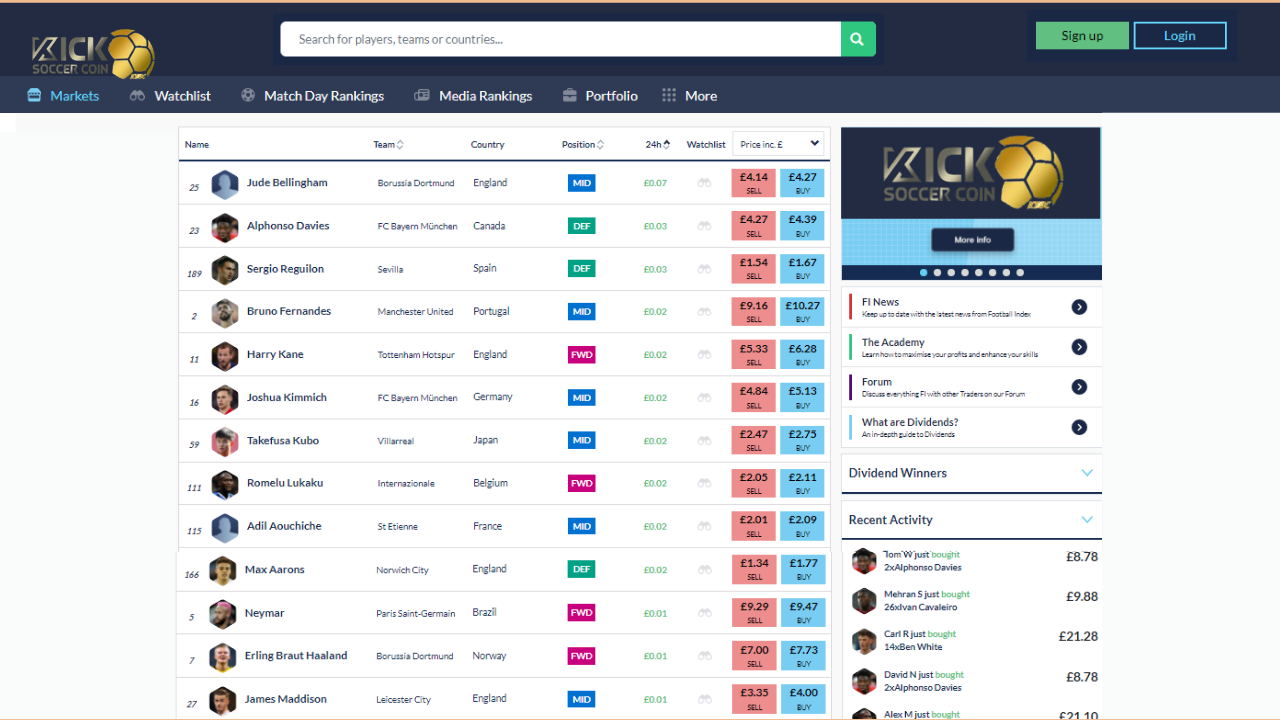This screenshot has width=1280, height=720.
Task: Click the player search input field
Action: [561, 39]
